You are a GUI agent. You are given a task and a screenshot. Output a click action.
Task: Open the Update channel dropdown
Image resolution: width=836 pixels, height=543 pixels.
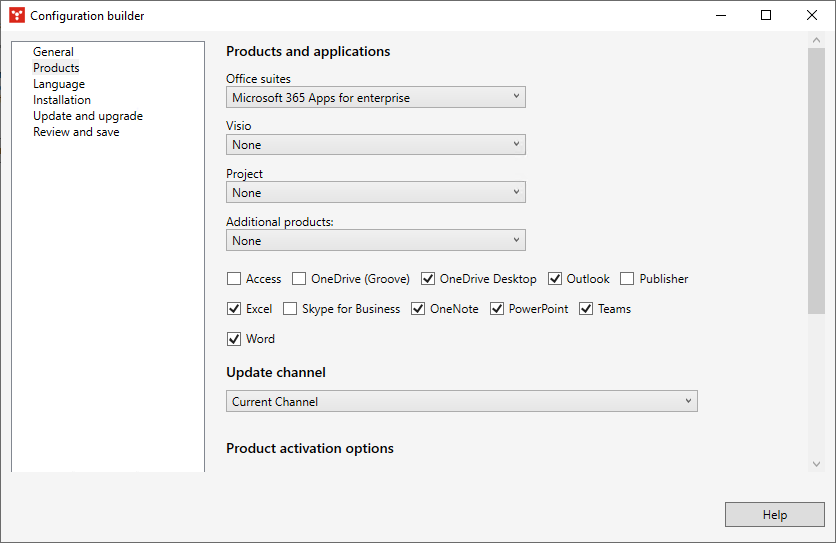click(461, 402)
